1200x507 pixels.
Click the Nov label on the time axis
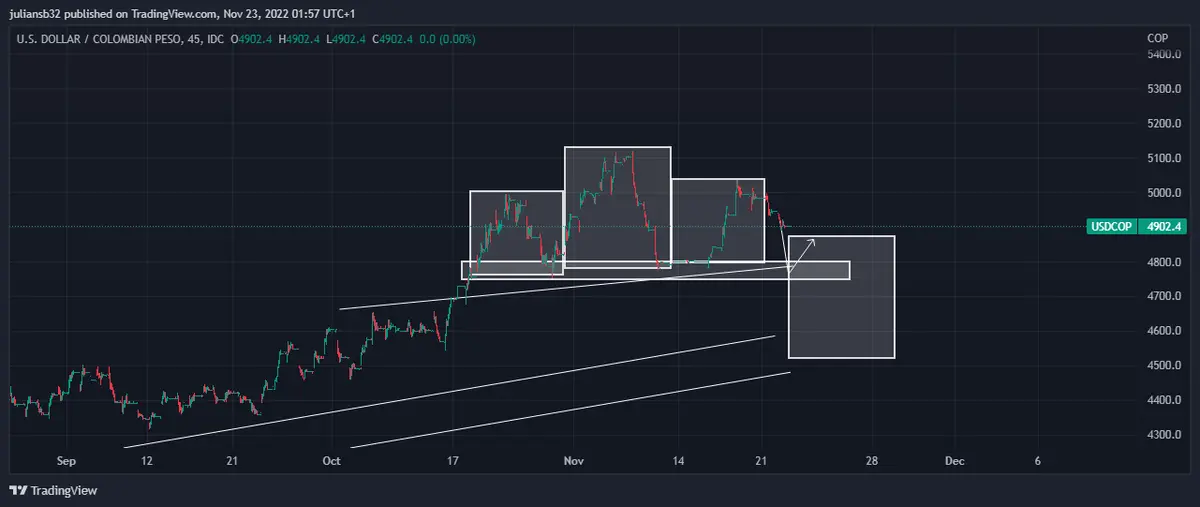[x=573, y=461]
